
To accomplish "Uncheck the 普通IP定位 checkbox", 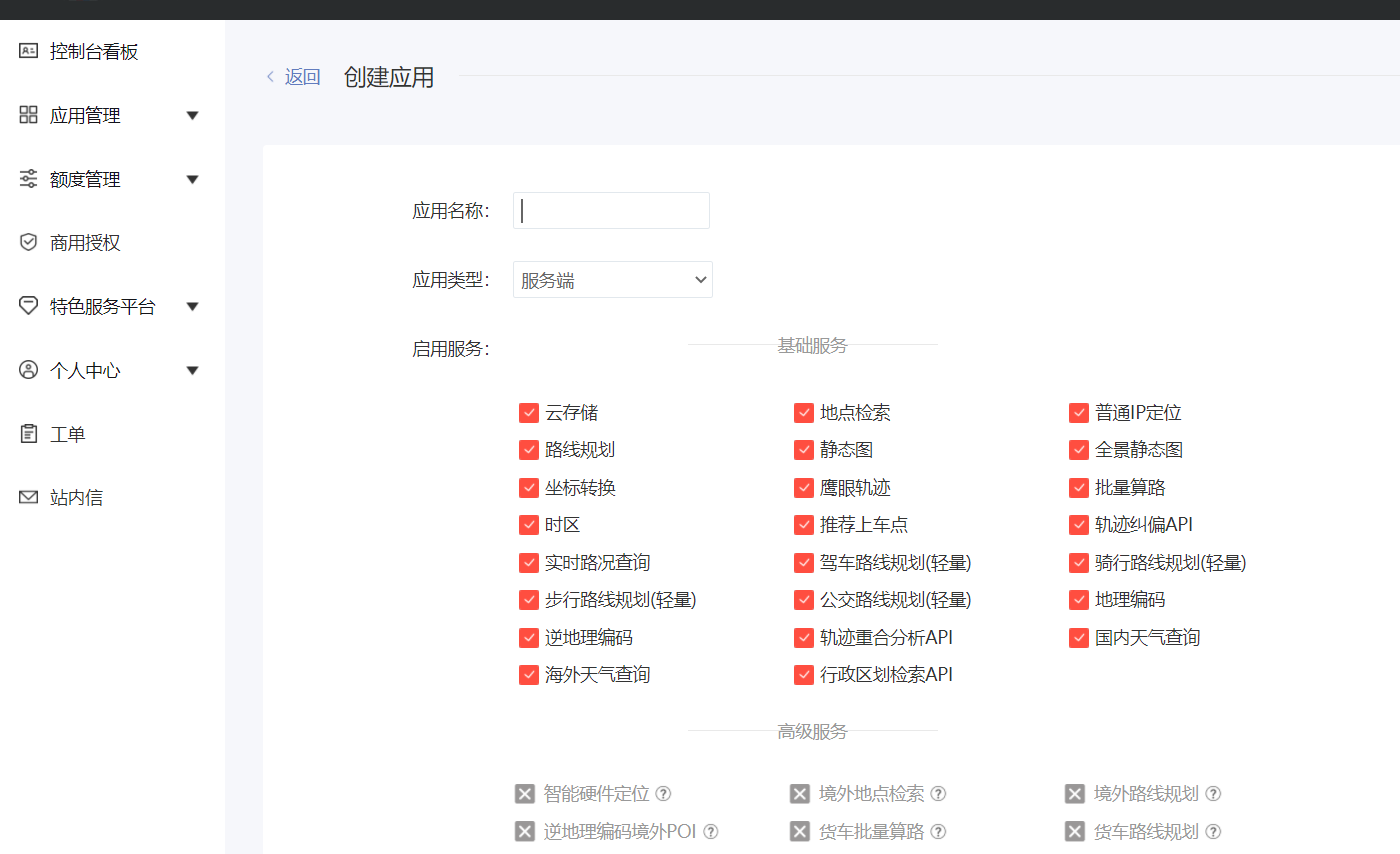I will pyautogui.click(x=1079, y=413).
